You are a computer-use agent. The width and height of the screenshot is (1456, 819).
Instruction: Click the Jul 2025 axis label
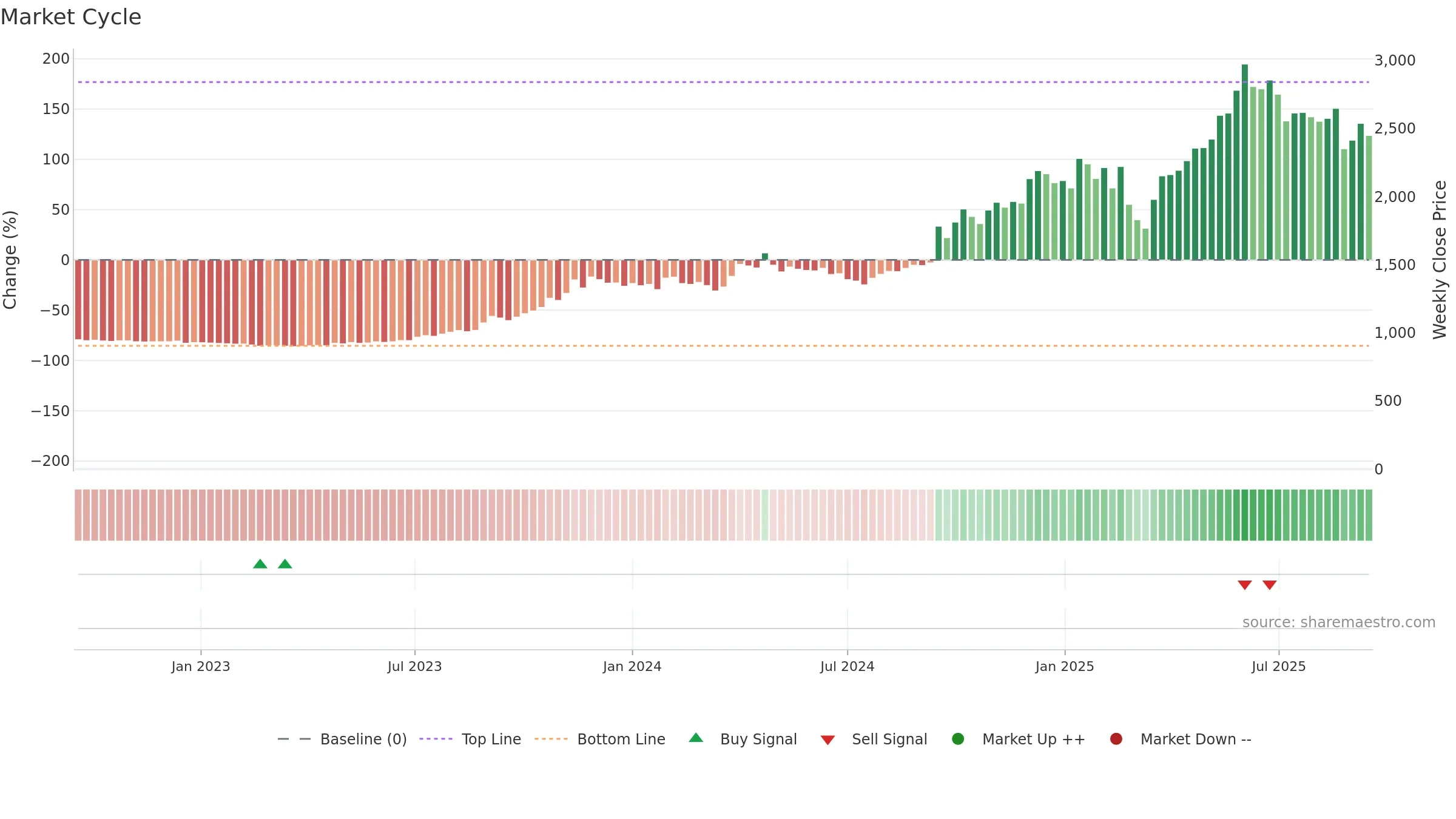click(1279, 666)
